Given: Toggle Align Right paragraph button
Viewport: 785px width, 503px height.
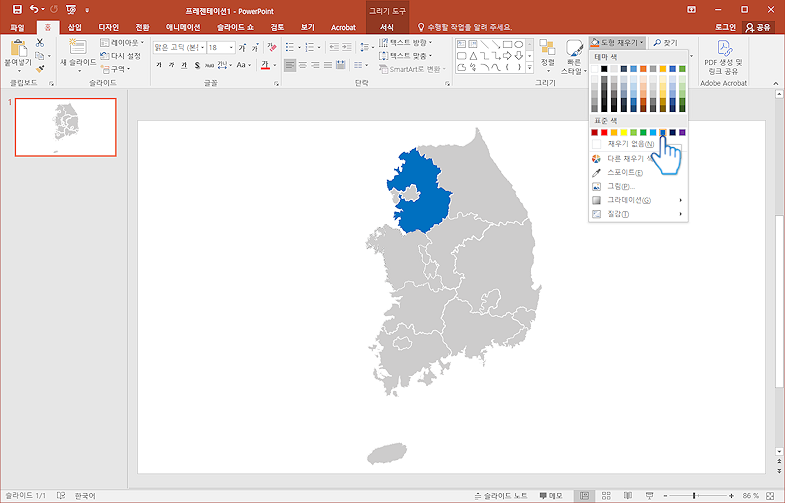Looking at the screenshot, I should pos(315,65).
